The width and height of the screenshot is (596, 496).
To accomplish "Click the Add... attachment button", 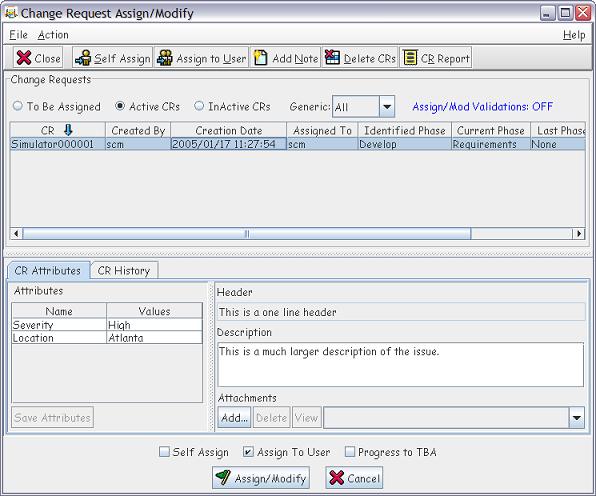I will [234, 418].
